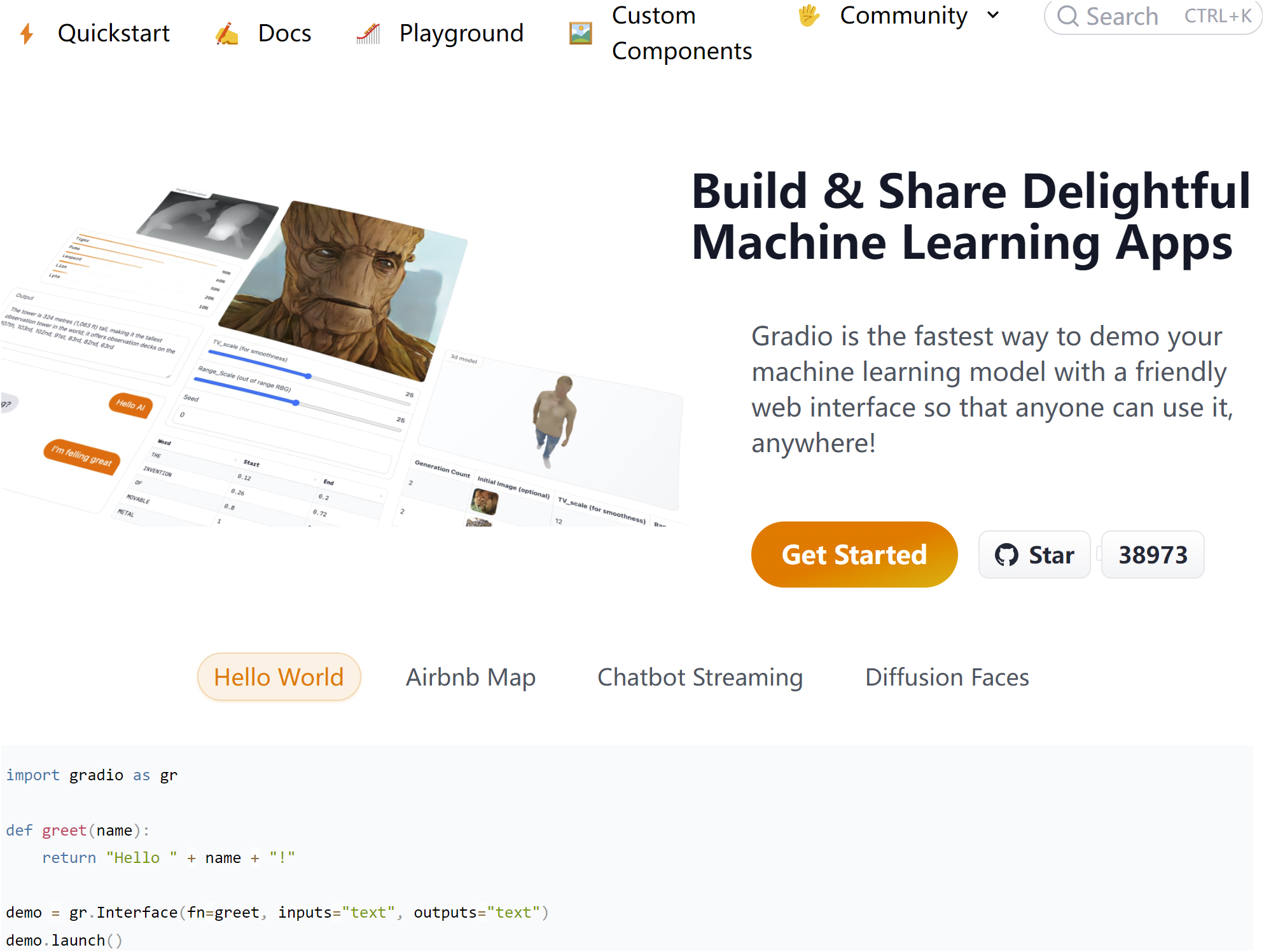Image resolution: width=1264 pixels, height=952 pixels.
Task: Open the Community menu label
Action: [903, 15]
